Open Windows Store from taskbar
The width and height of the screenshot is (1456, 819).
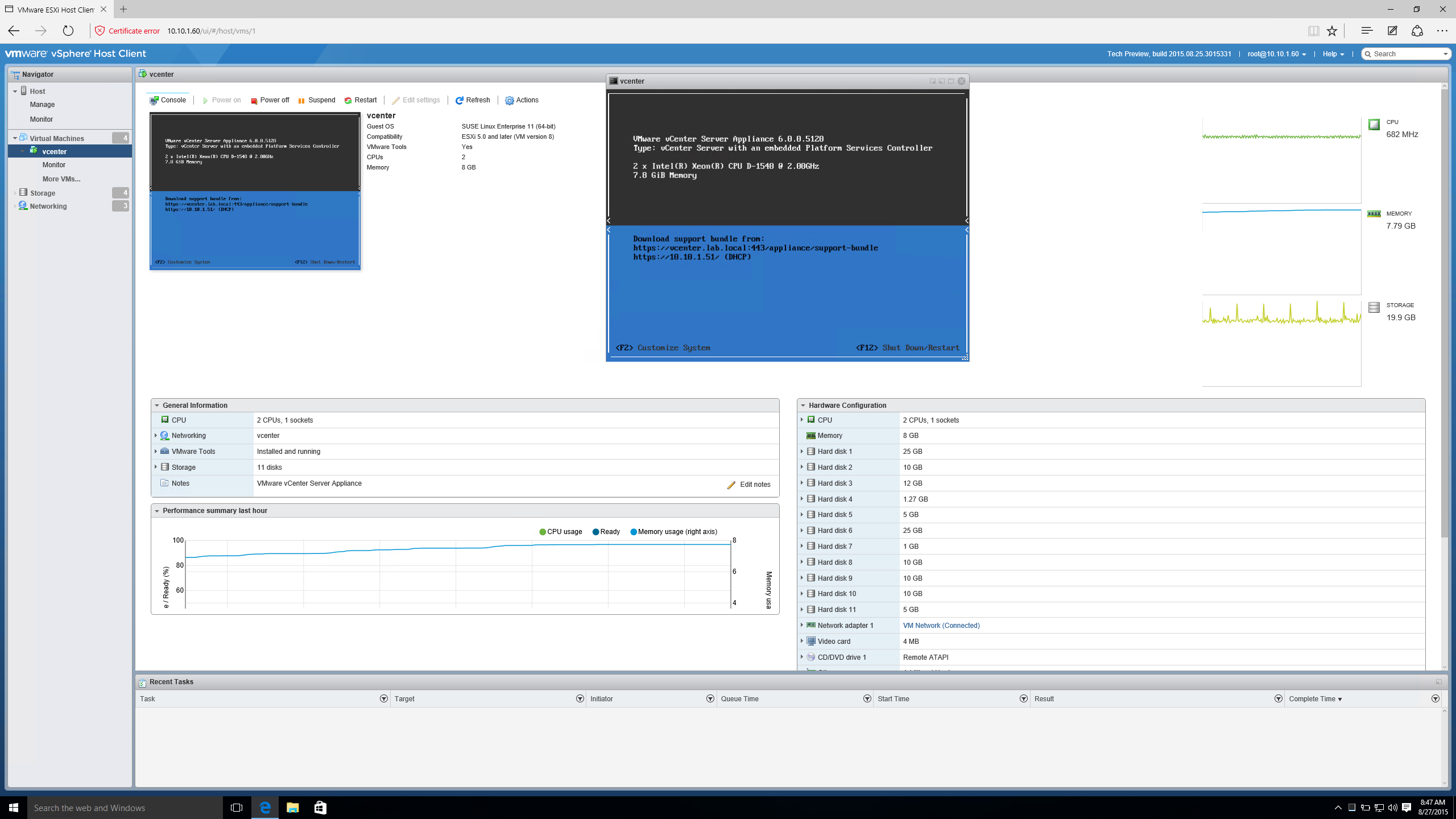[x=320, y=808]
